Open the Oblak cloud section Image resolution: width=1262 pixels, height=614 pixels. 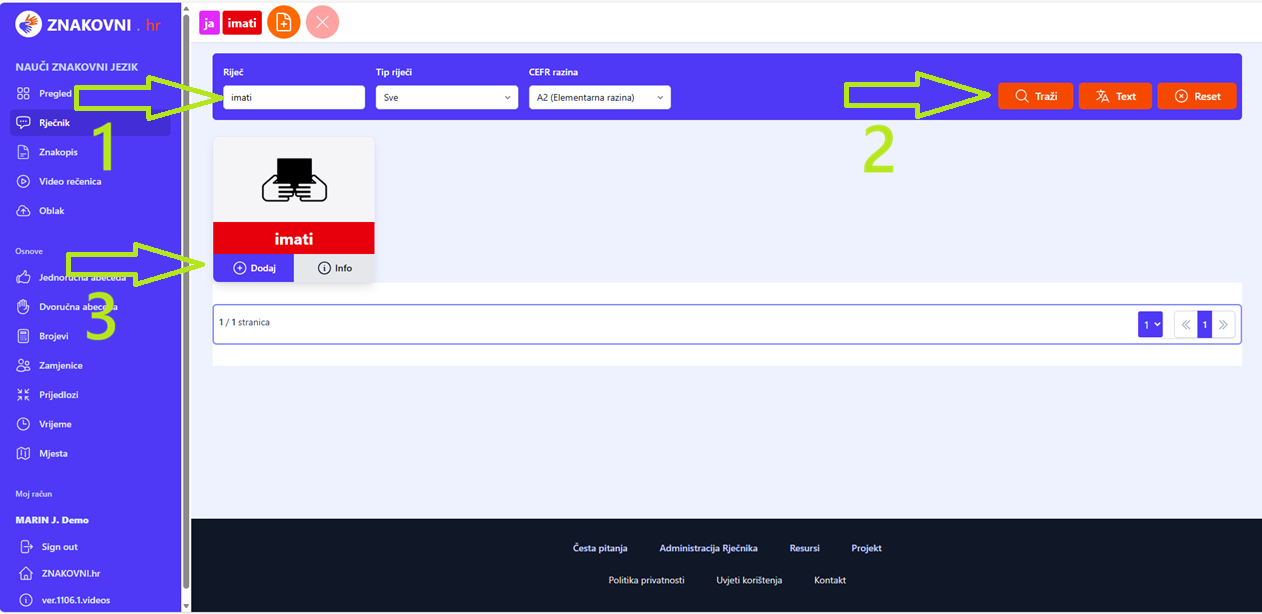click(51, 211)
